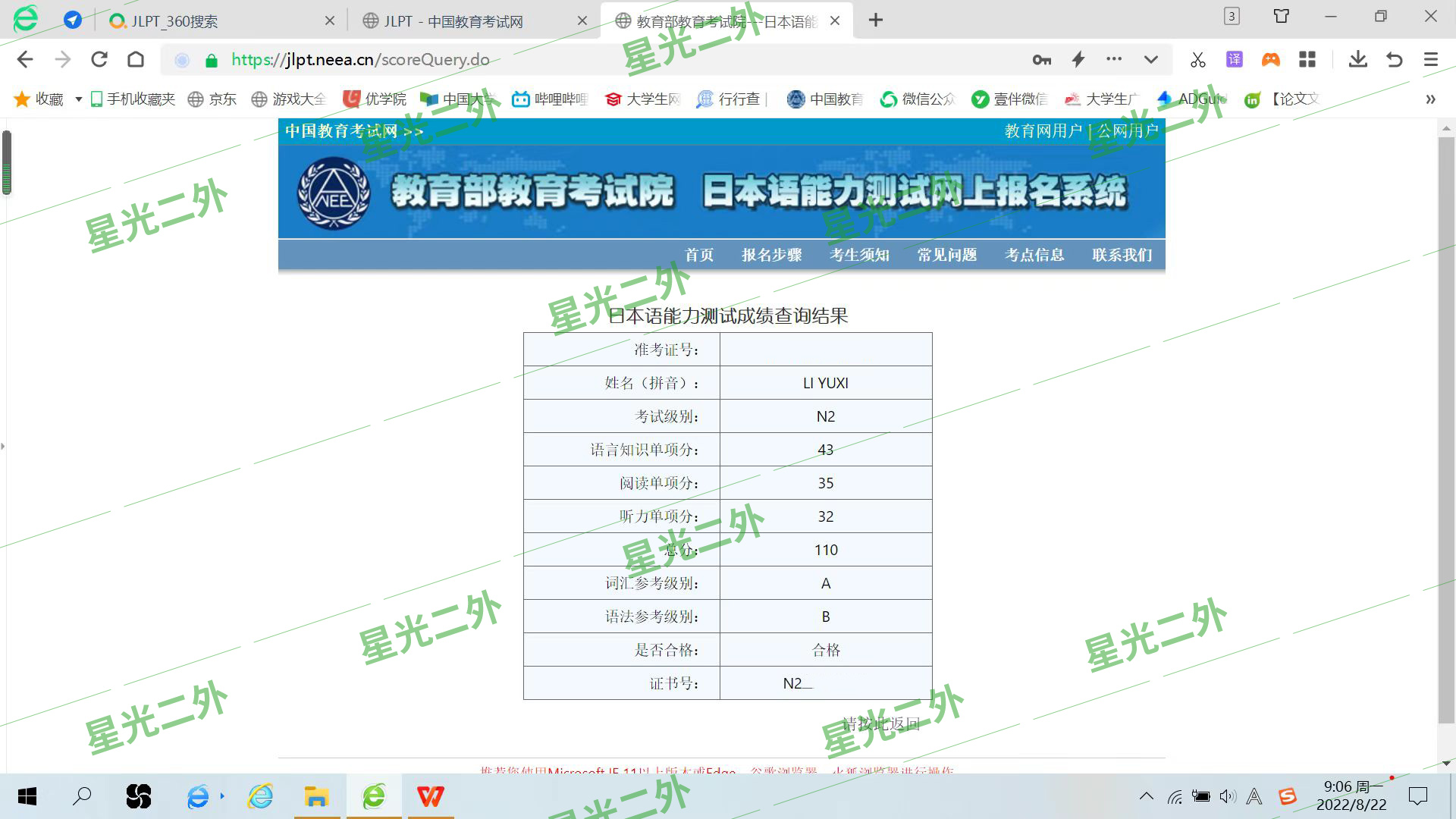
Task: Open the scissors screenshot tool
Action: click(1198, 60)
